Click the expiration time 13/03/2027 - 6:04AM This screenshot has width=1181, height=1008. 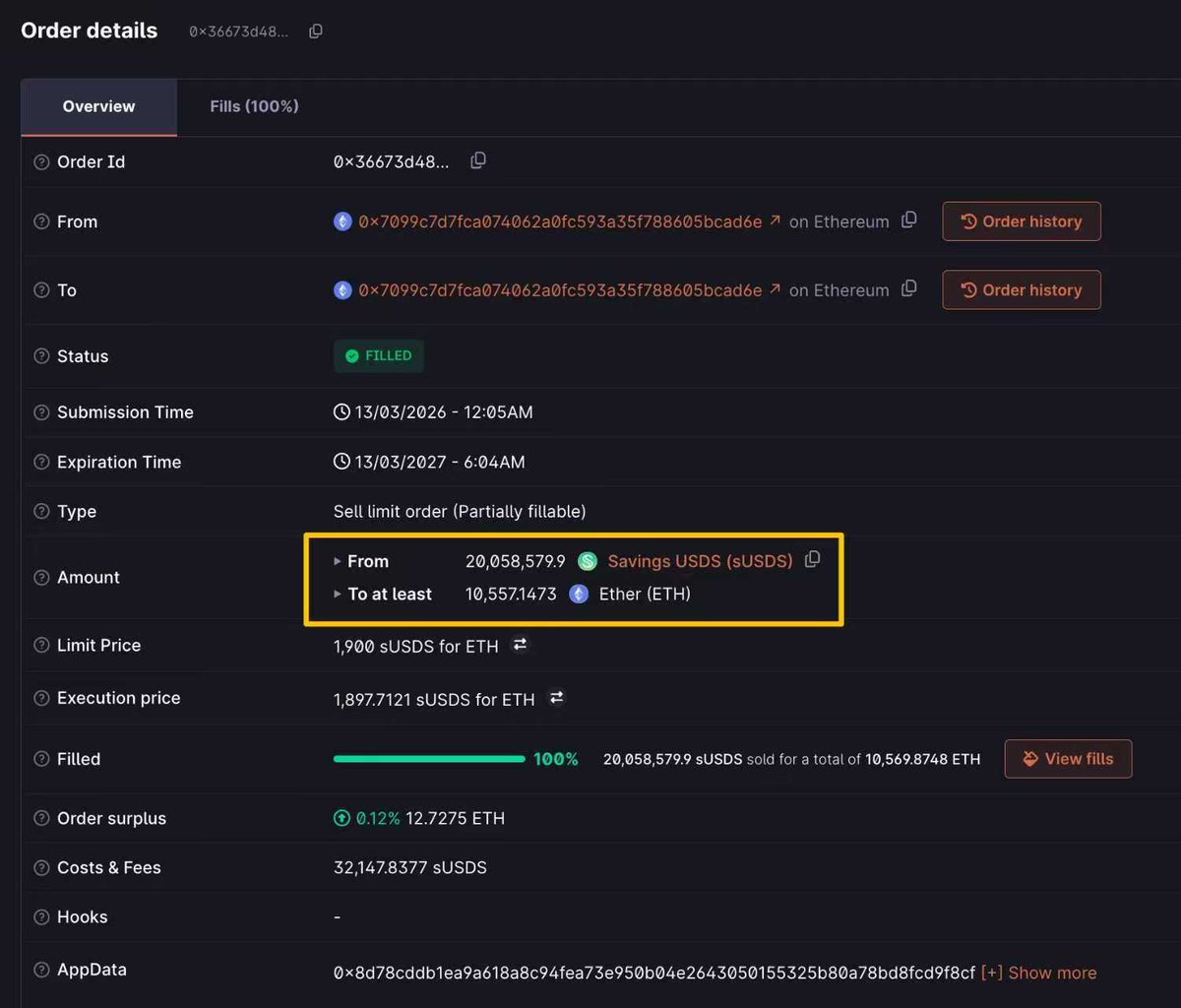(x=429, y=462)
